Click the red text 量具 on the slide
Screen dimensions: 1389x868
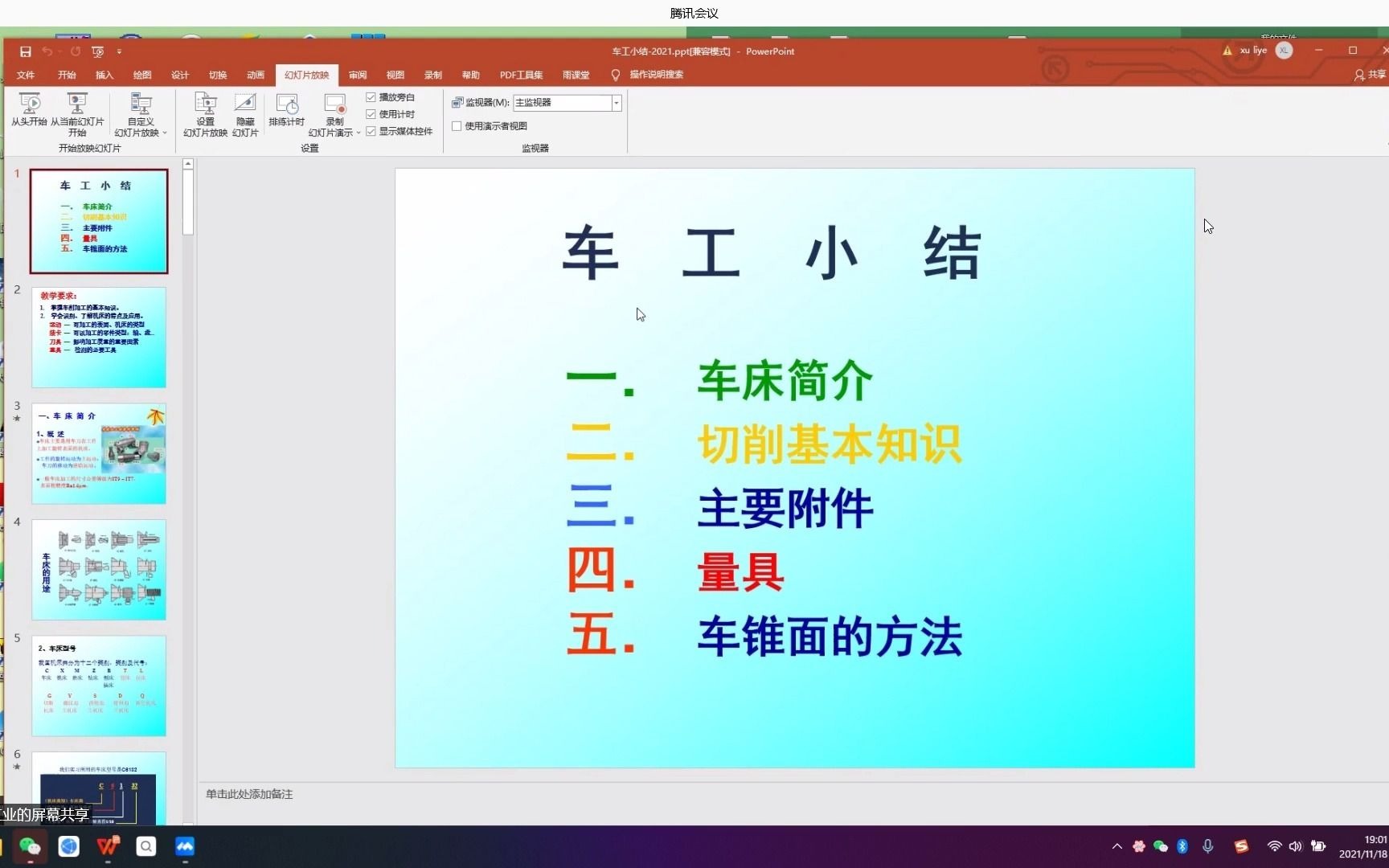click(x=740, y=573)
